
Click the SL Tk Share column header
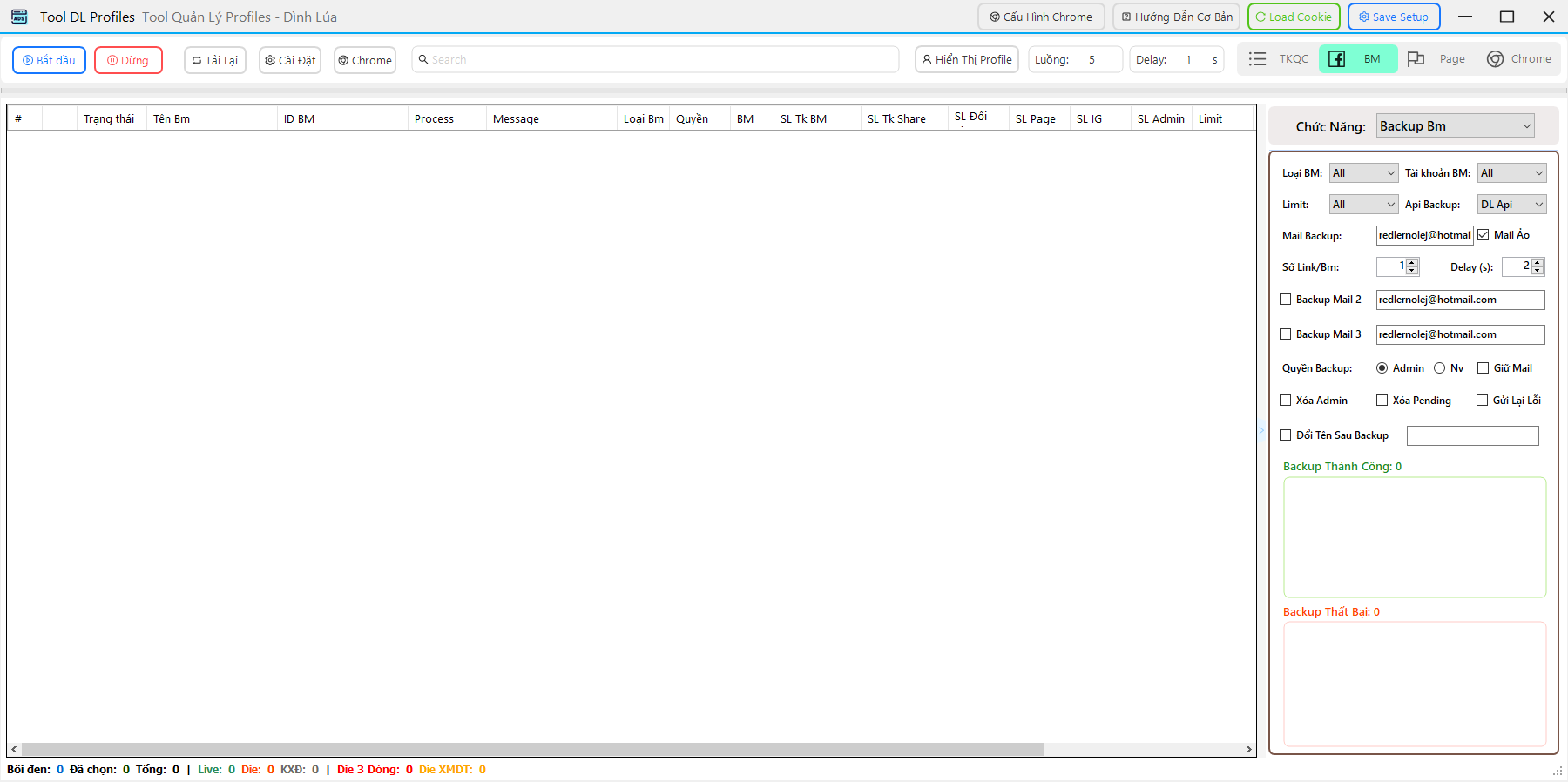[x=904, y=118]
